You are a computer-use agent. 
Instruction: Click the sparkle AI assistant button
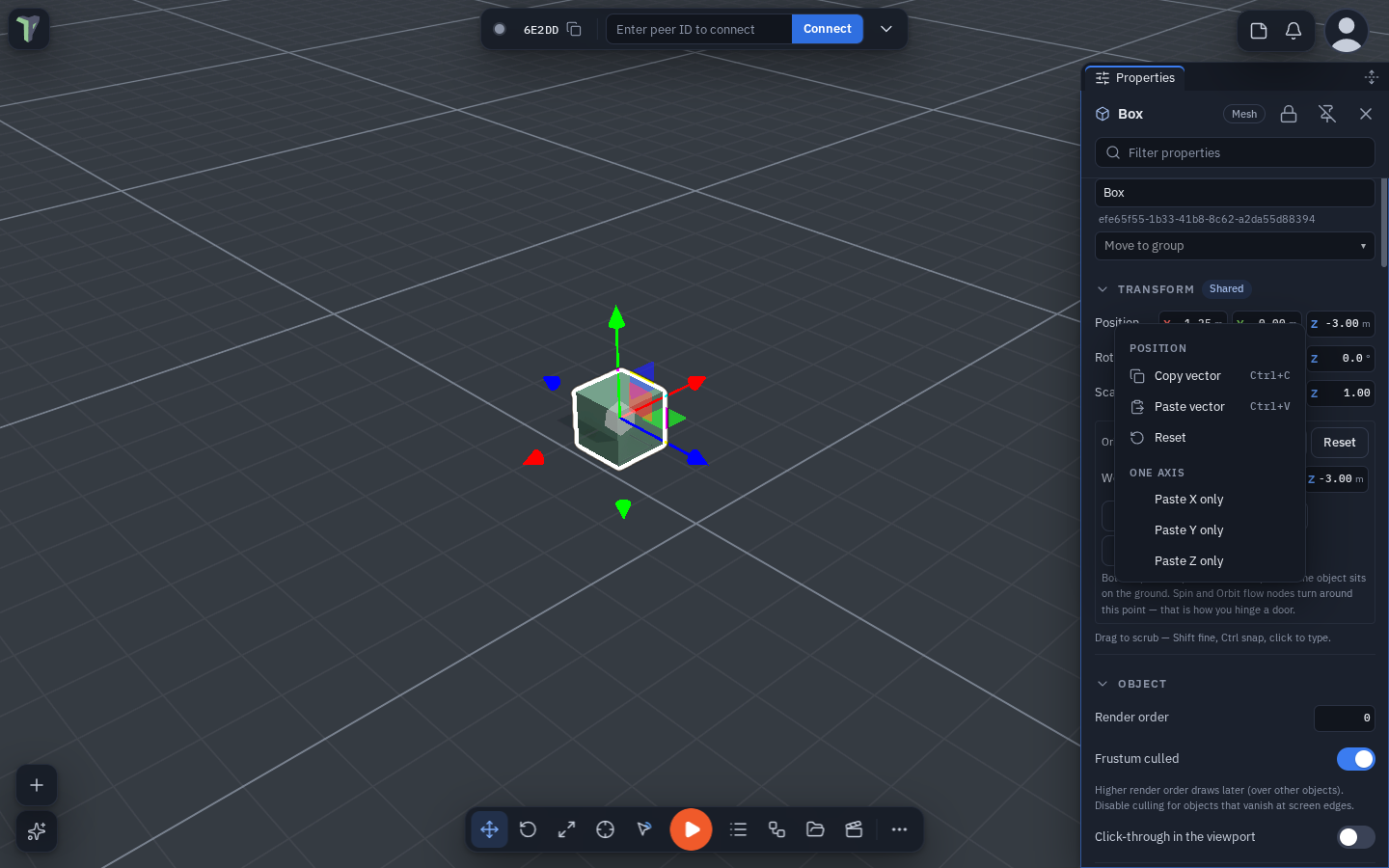pos(37,831)
